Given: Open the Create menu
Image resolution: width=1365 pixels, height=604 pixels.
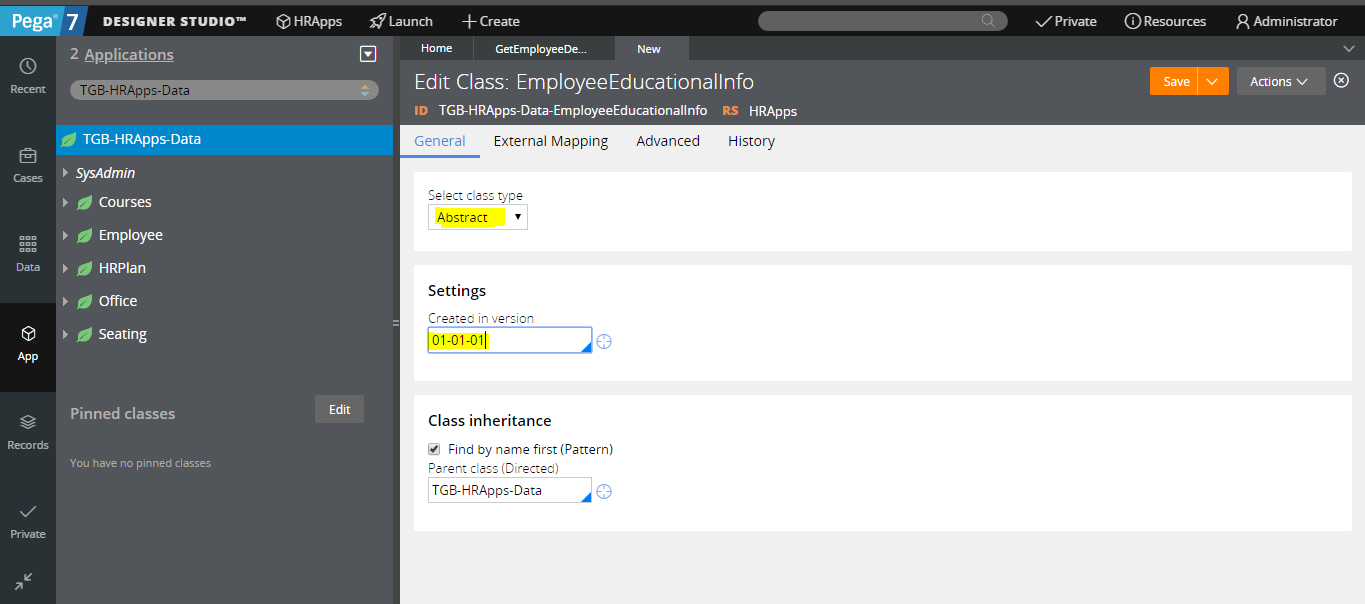Looking at the screenshot, I should coord(490,21).
